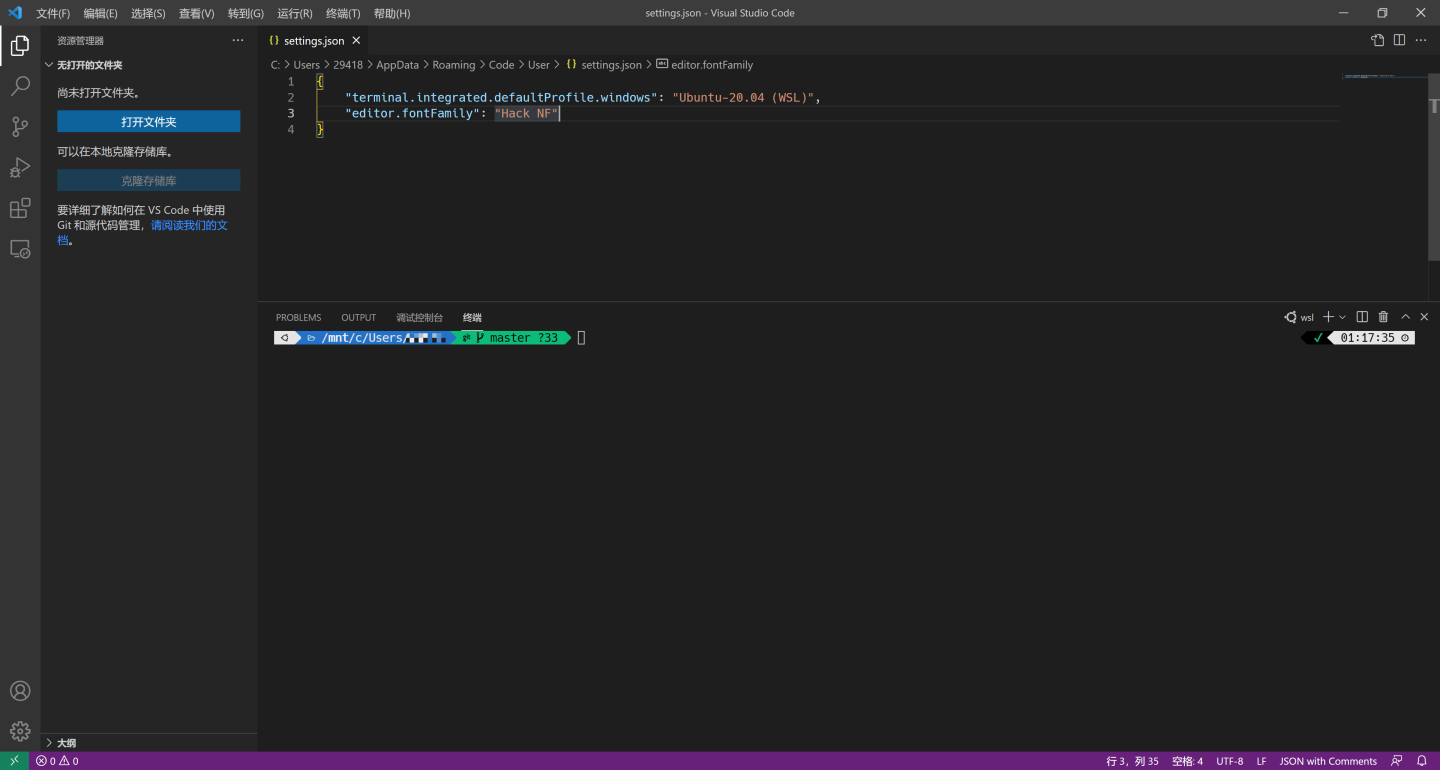Screen dimensions: 1440x770
Task: Toggle the notifications bell in status bar
Action: pos(1422,761)
